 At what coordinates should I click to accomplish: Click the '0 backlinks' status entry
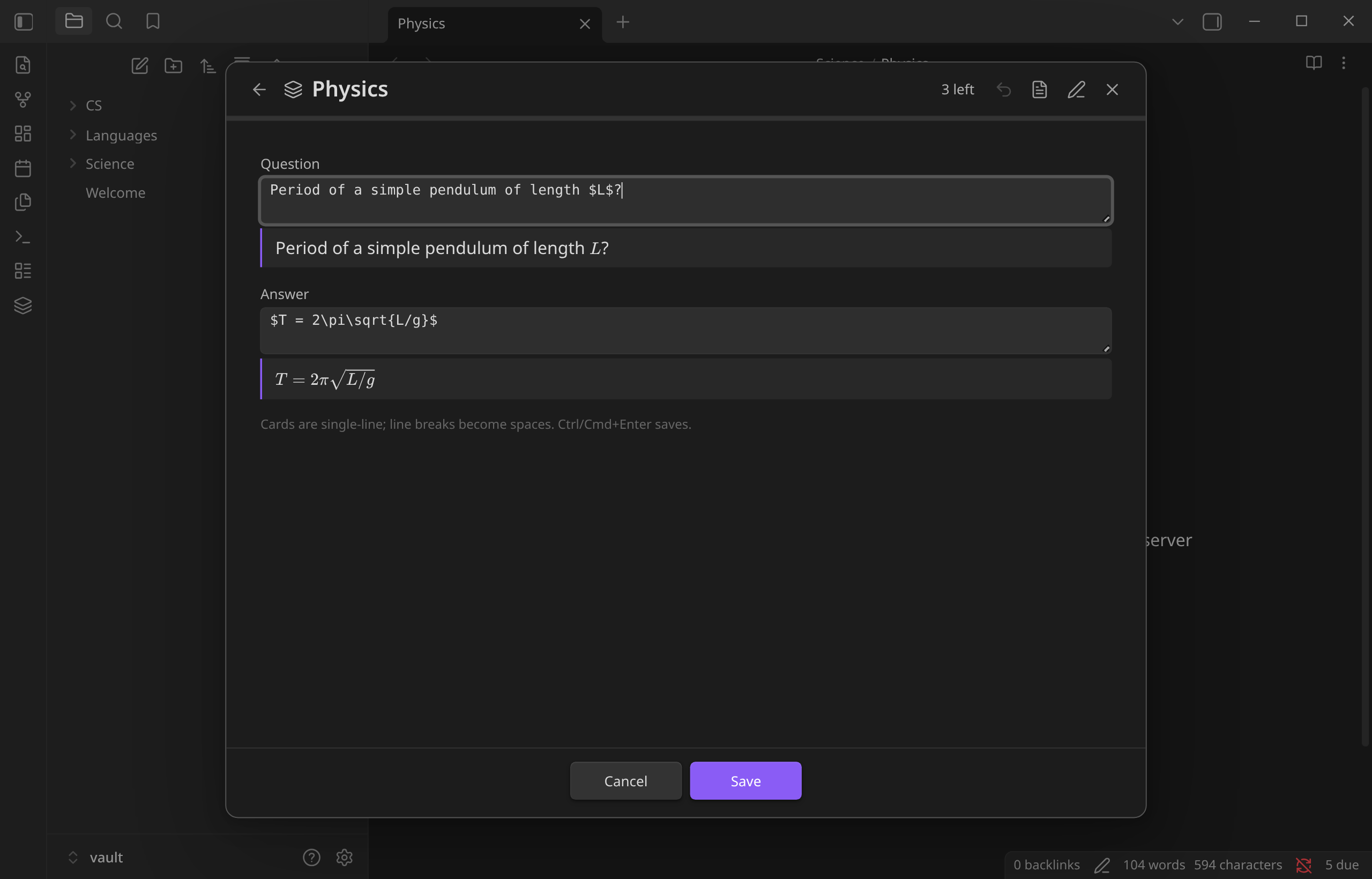(1047, 865)
